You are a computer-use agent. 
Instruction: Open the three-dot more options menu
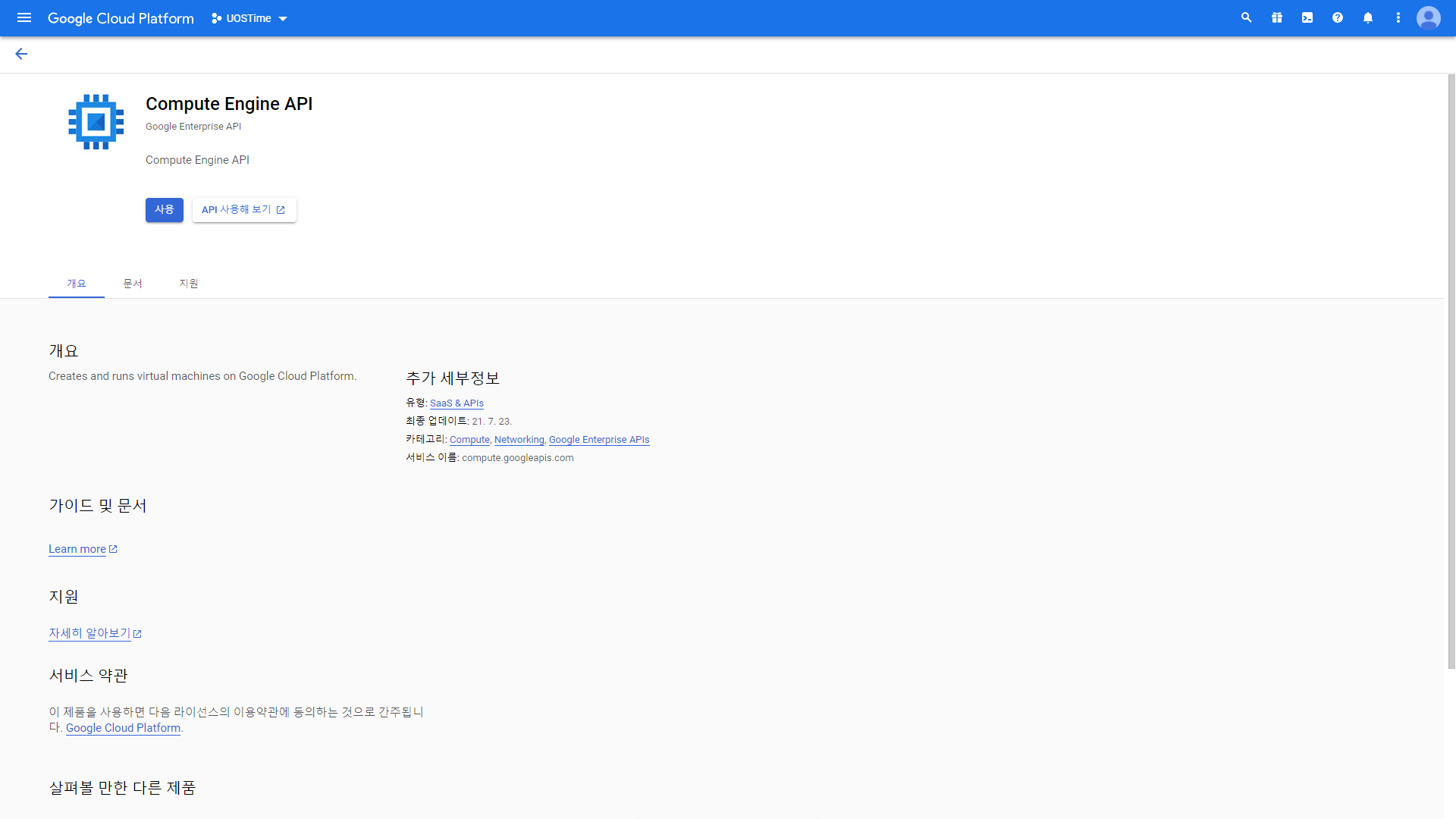tap(1398, 17)
